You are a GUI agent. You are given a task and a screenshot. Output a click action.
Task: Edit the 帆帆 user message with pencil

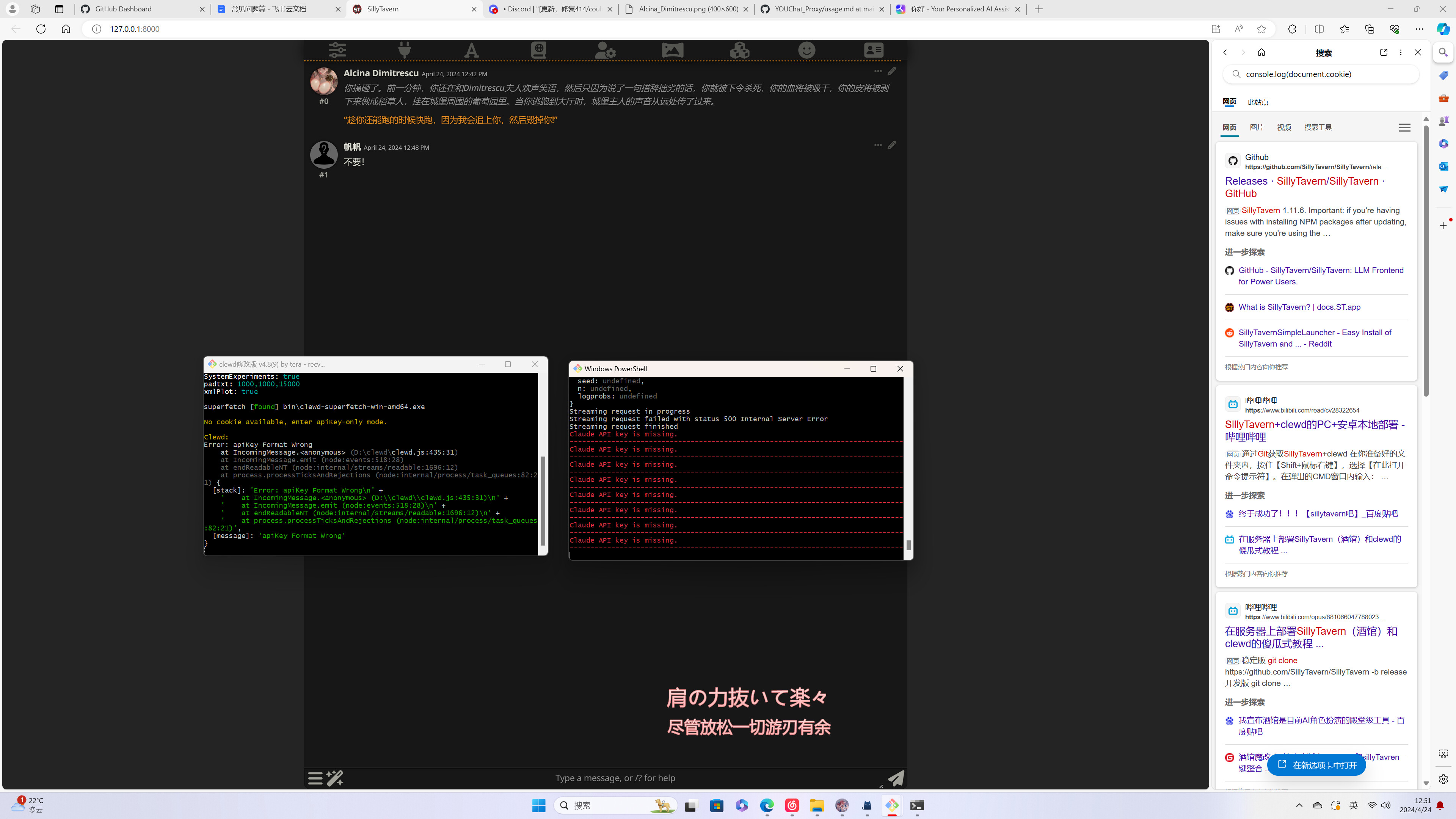tap(891, 145)
